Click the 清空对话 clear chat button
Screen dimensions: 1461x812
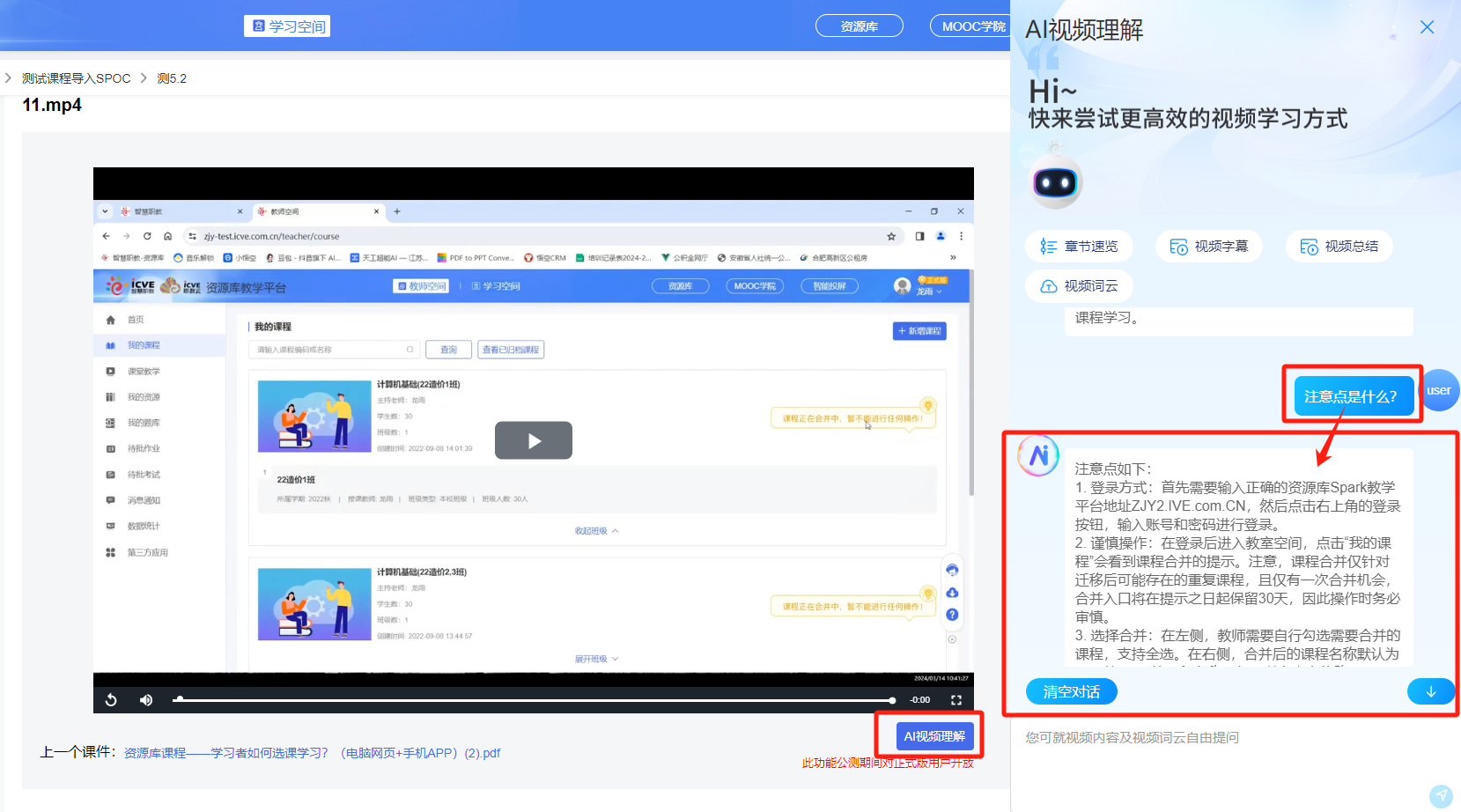click(1071, 692)
